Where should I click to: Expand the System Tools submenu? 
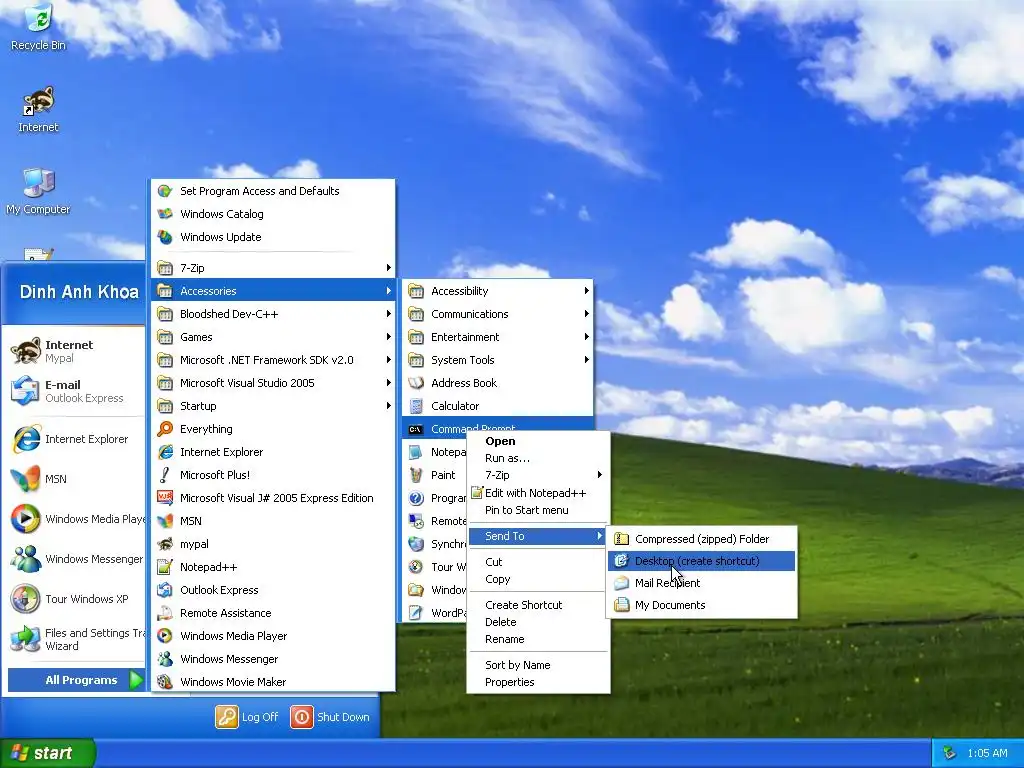click(498, 360)
